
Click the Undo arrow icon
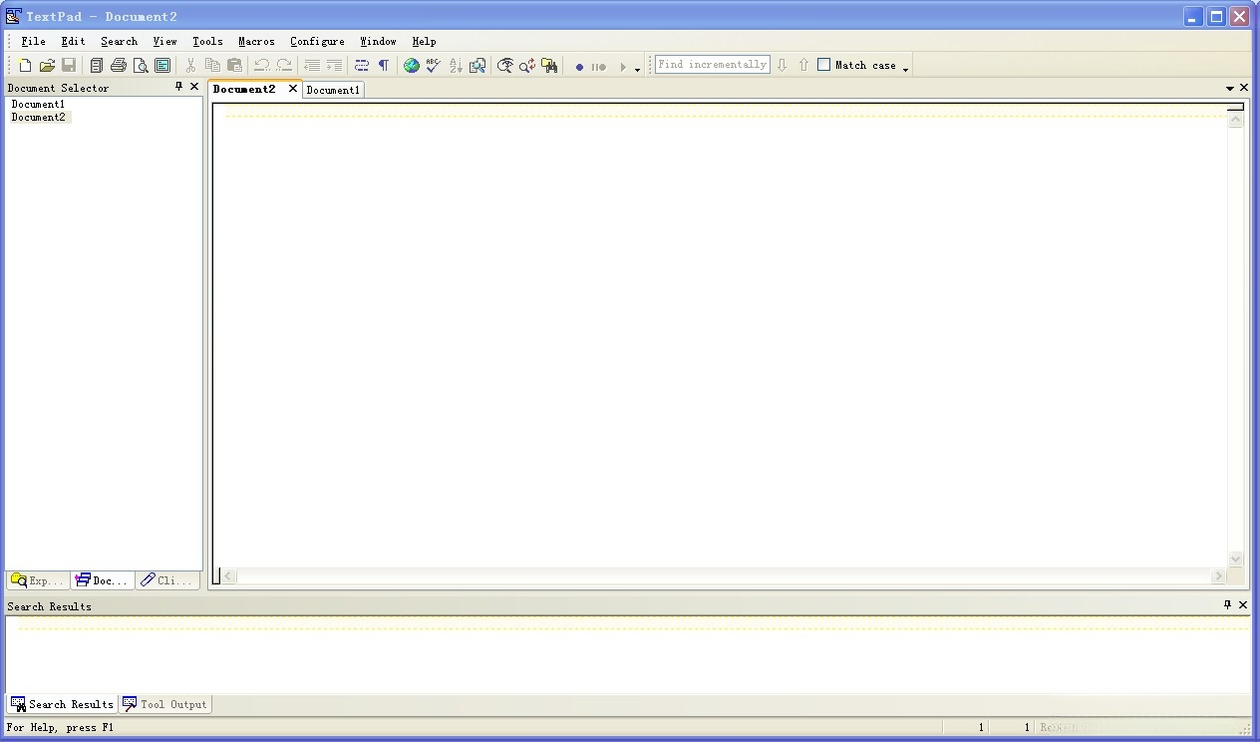coord(261,65)
